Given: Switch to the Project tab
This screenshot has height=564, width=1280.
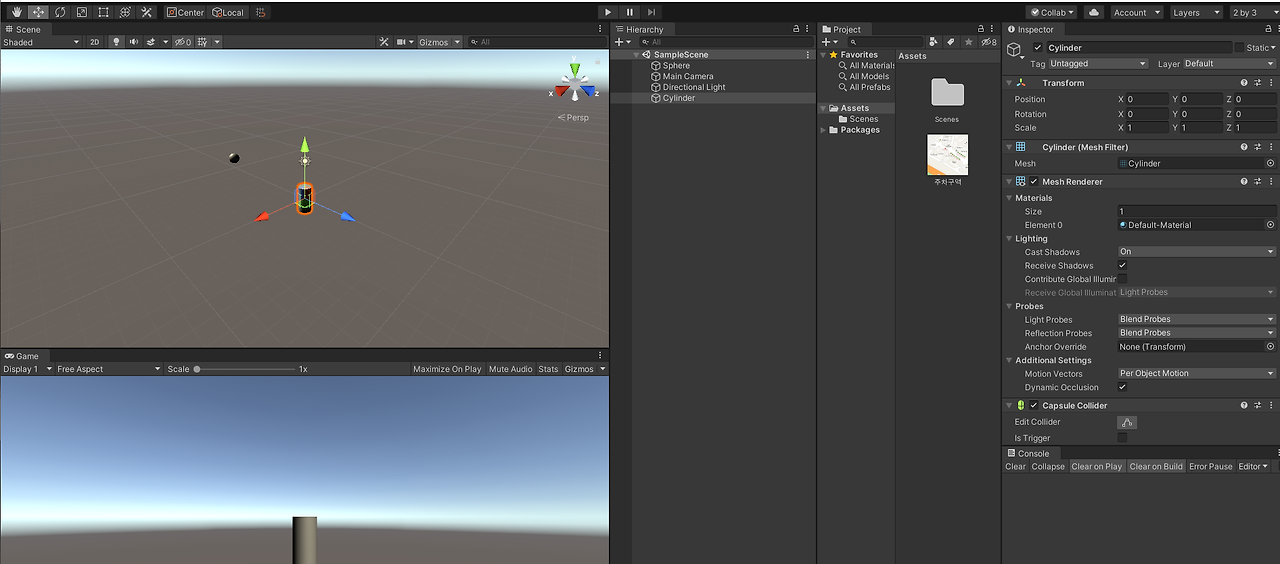Looking at the screenshot, I should [x=842, y=29].
